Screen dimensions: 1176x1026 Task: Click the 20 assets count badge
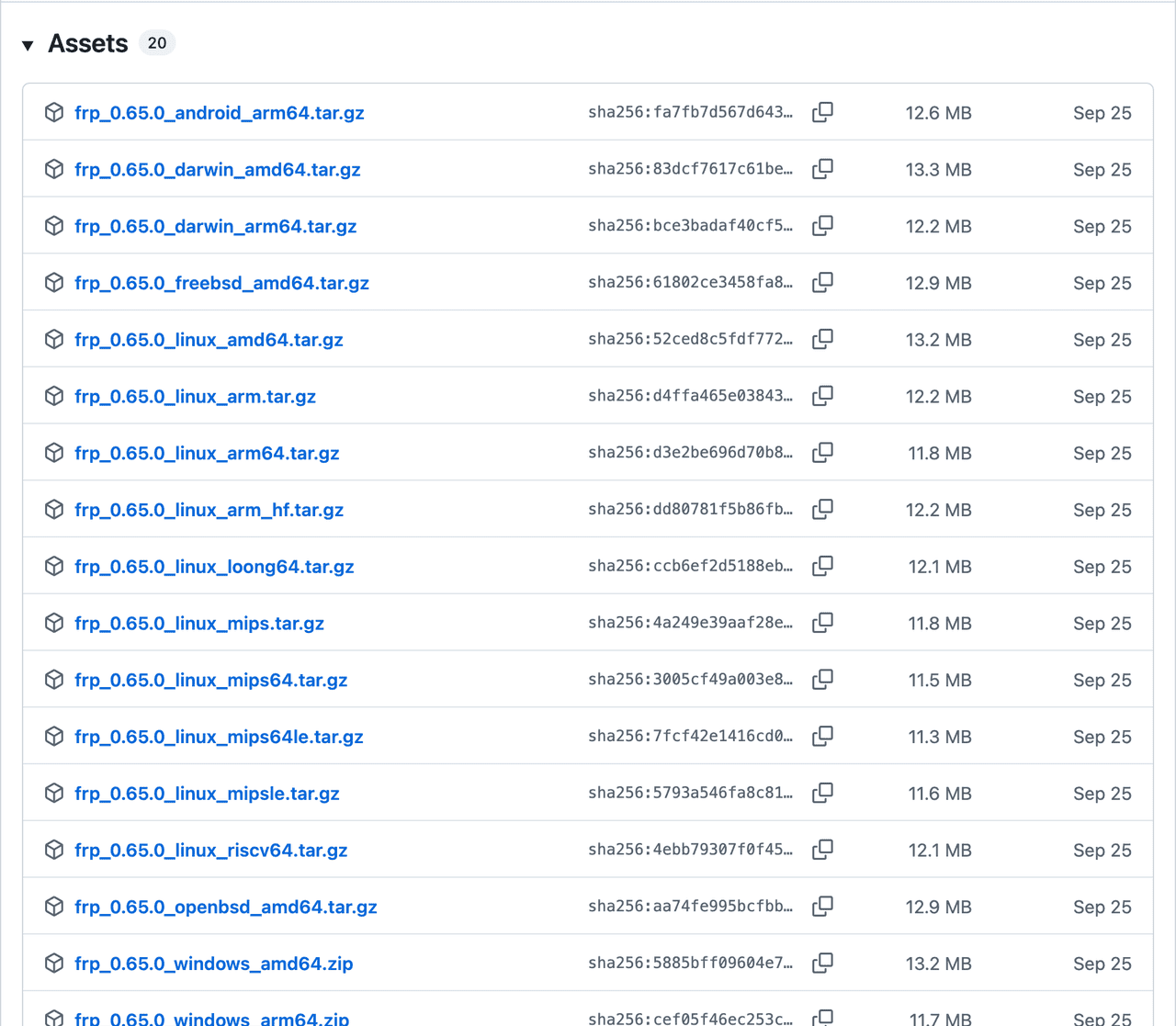point(156,42)
